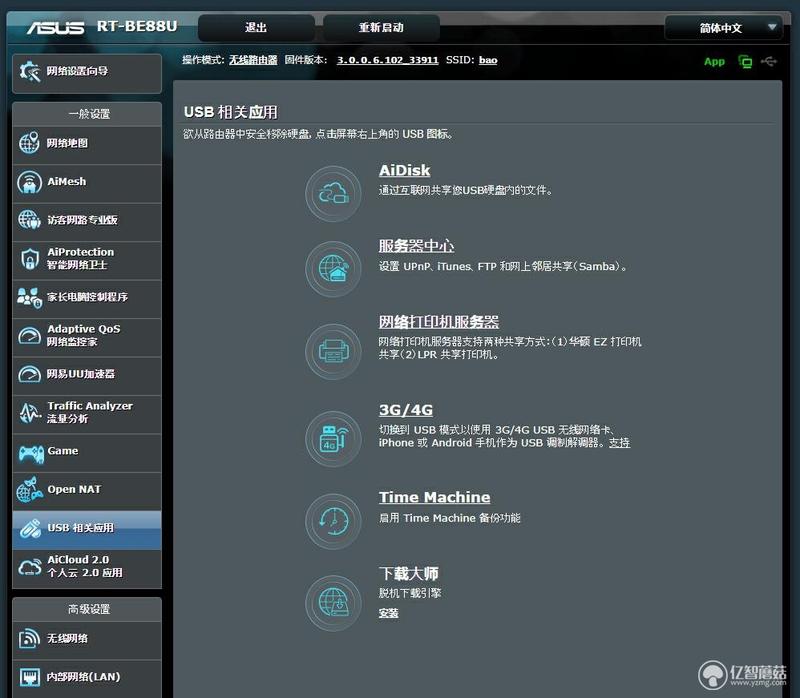Select the network map globe icon
Screen dimensions: 800x698
point(29,143)
